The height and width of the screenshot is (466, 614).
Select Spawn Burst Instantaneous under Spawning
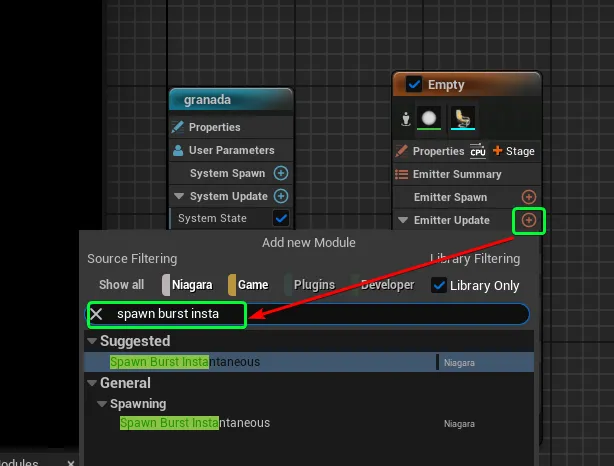point(195,423)
